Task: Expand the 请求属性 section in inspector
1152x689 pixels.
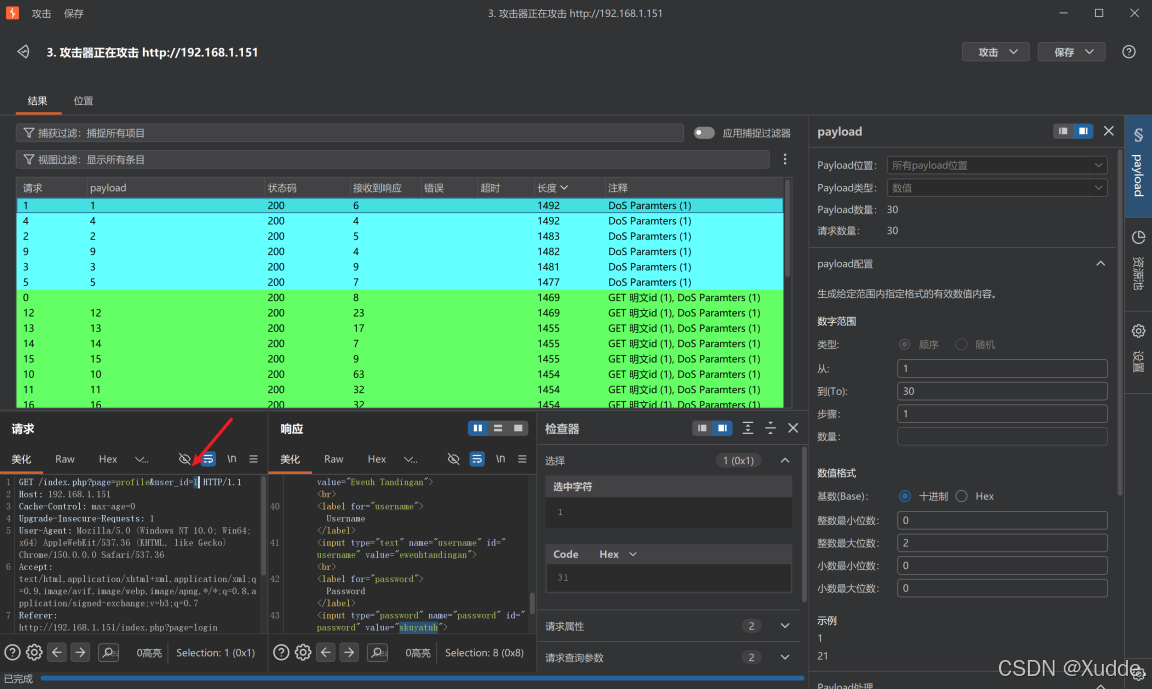Action: tap(785, 626)
